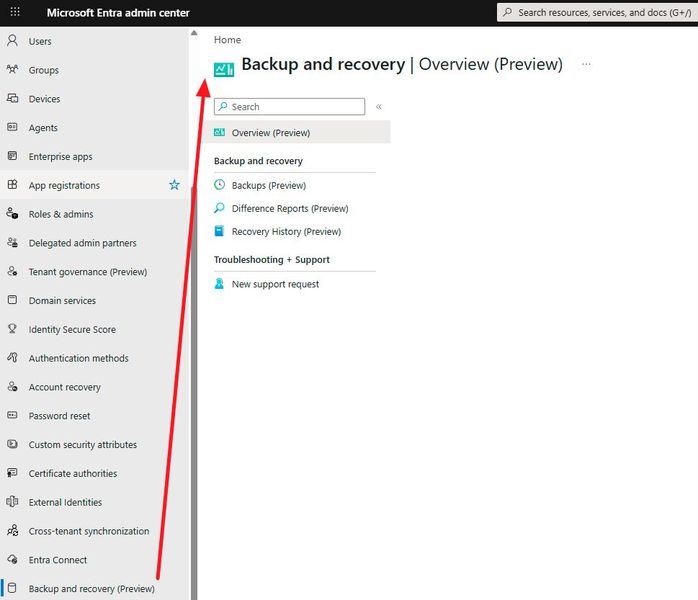Click the Agents icon in sidebar
This screenshot has height=600, width=698.
pyautogui.click(x=12, y=127)
